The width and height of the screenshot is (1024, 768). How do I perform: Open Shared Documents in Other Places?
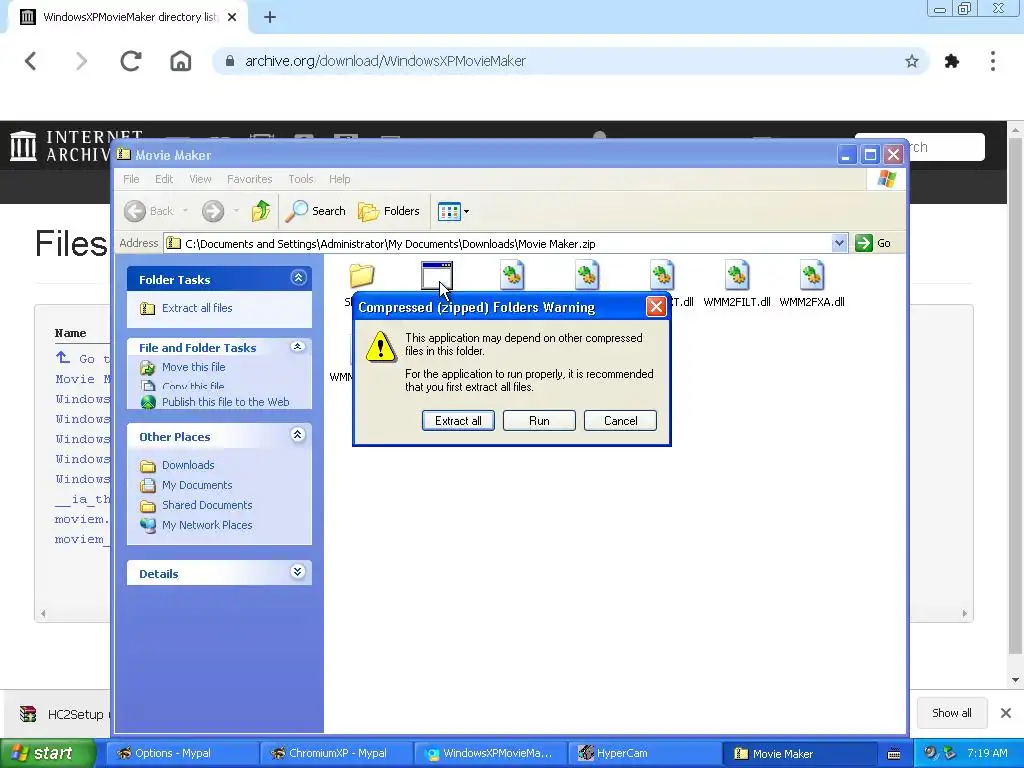pyautogui.click(x=206, y=505)
